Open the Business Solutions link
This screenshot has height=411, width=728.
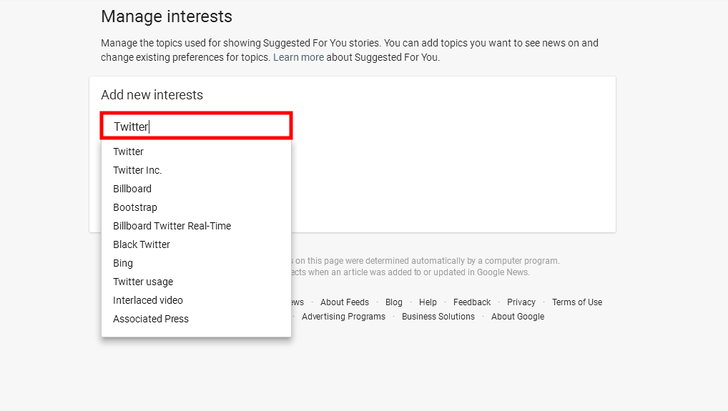click(438, 316)
